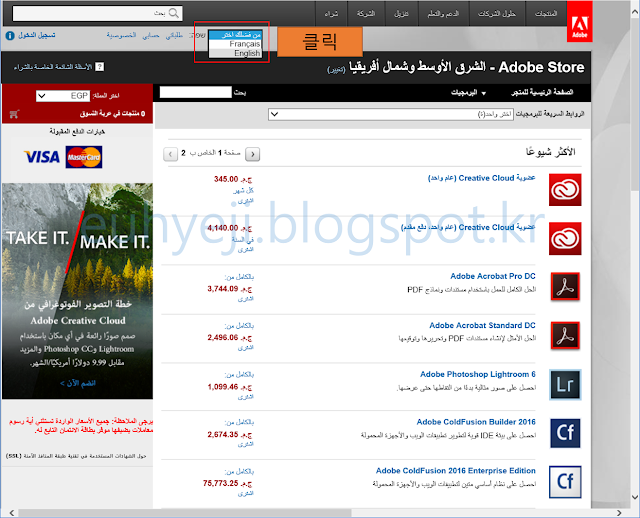This screenshot has height=518, width=640.
Task: Click the 2,496.06 price text
Action: (x=229, y=337)
